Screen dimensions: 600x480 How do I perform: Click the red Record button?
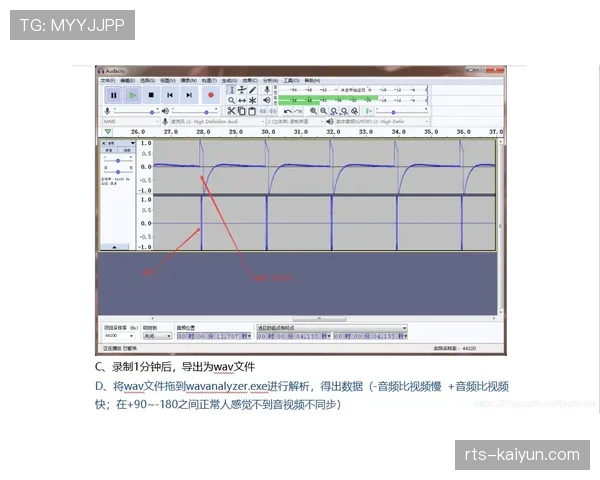(210, 95)
